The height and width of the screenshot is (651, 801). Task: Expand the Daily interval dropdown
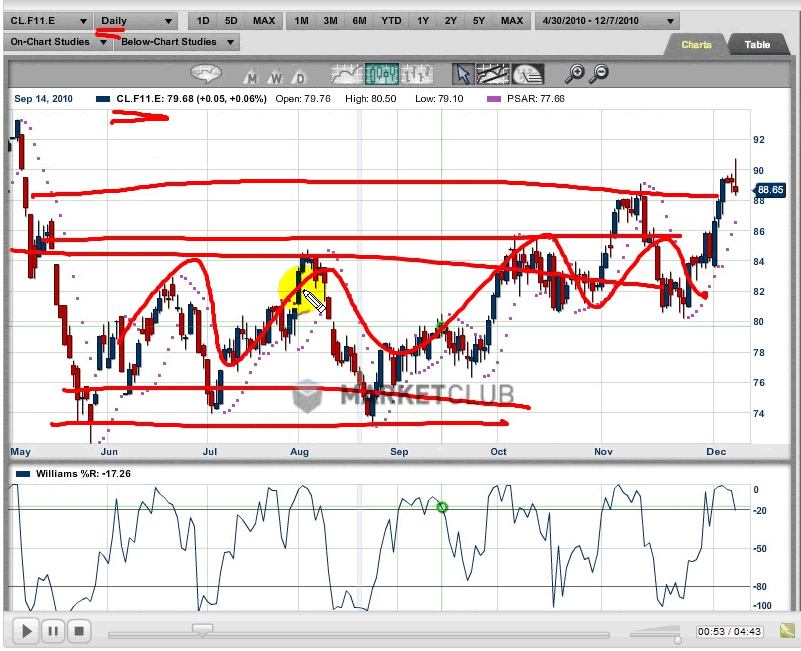click(137, 21)
